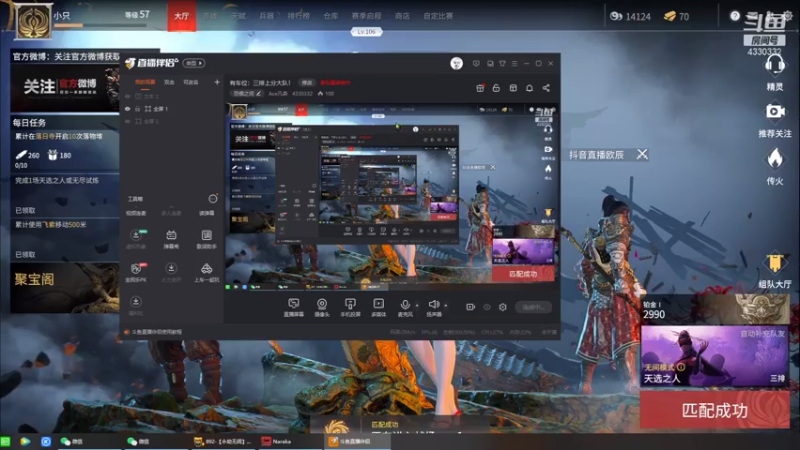Open the 组队大厅 team lobby icon
Image resolution: width=800 pixels, height=450 pixels.
click(774, 264)
